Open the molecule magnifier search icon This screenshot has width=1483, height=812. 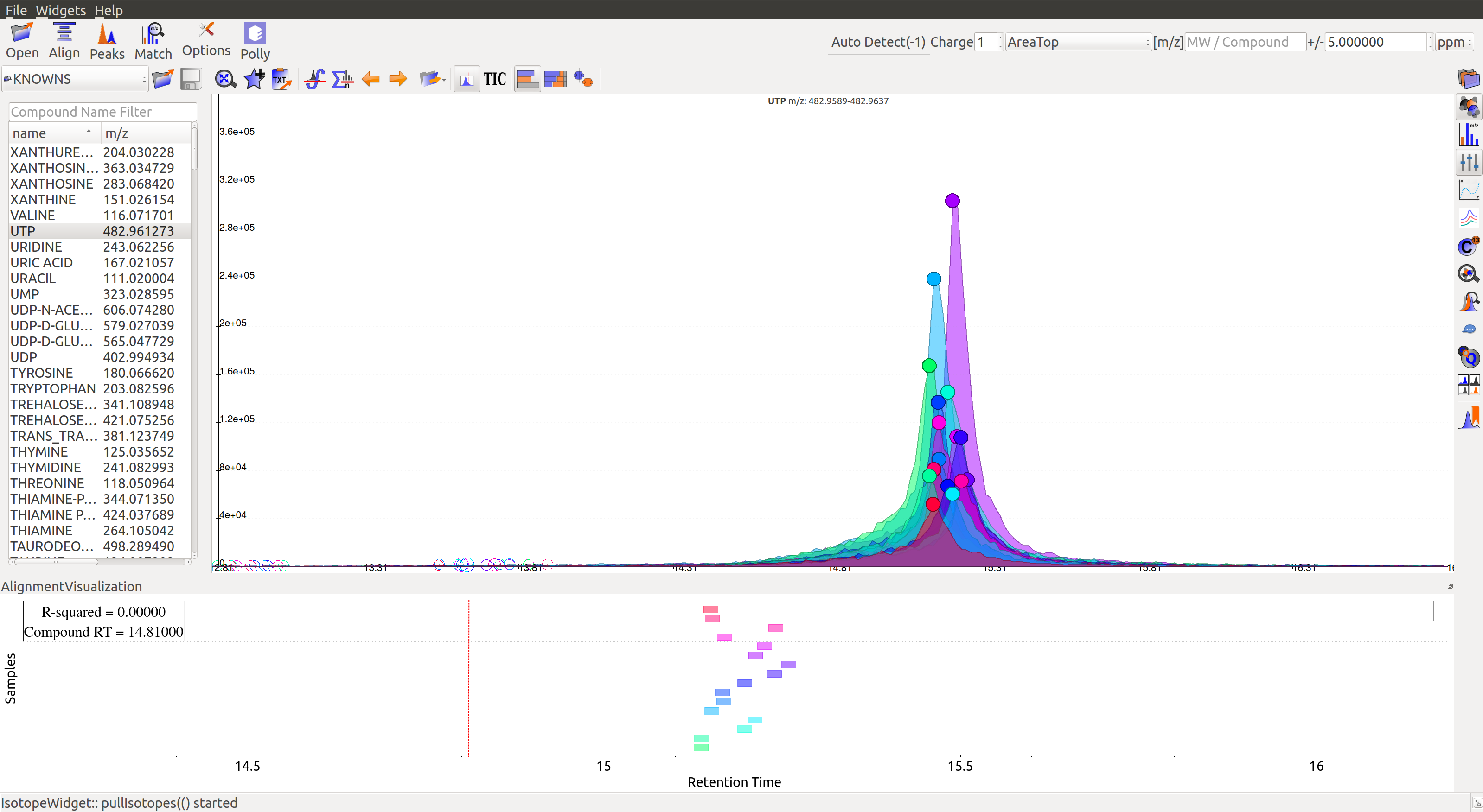click(1469, 274)
